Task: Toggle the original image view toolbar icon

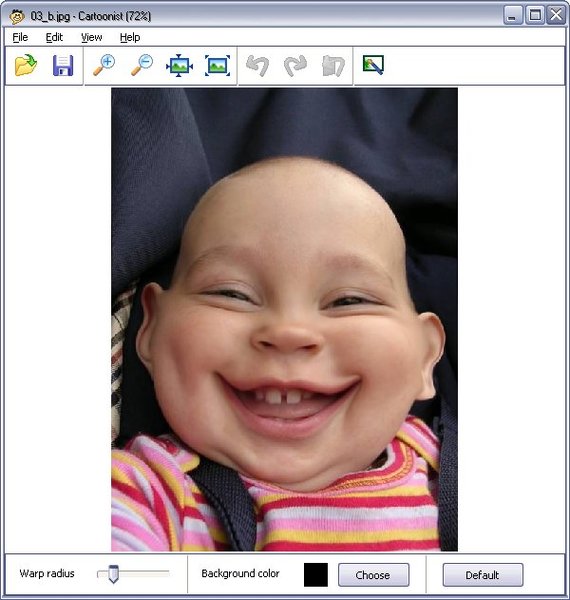Action: pyautogui.click(x=373, y=65)
